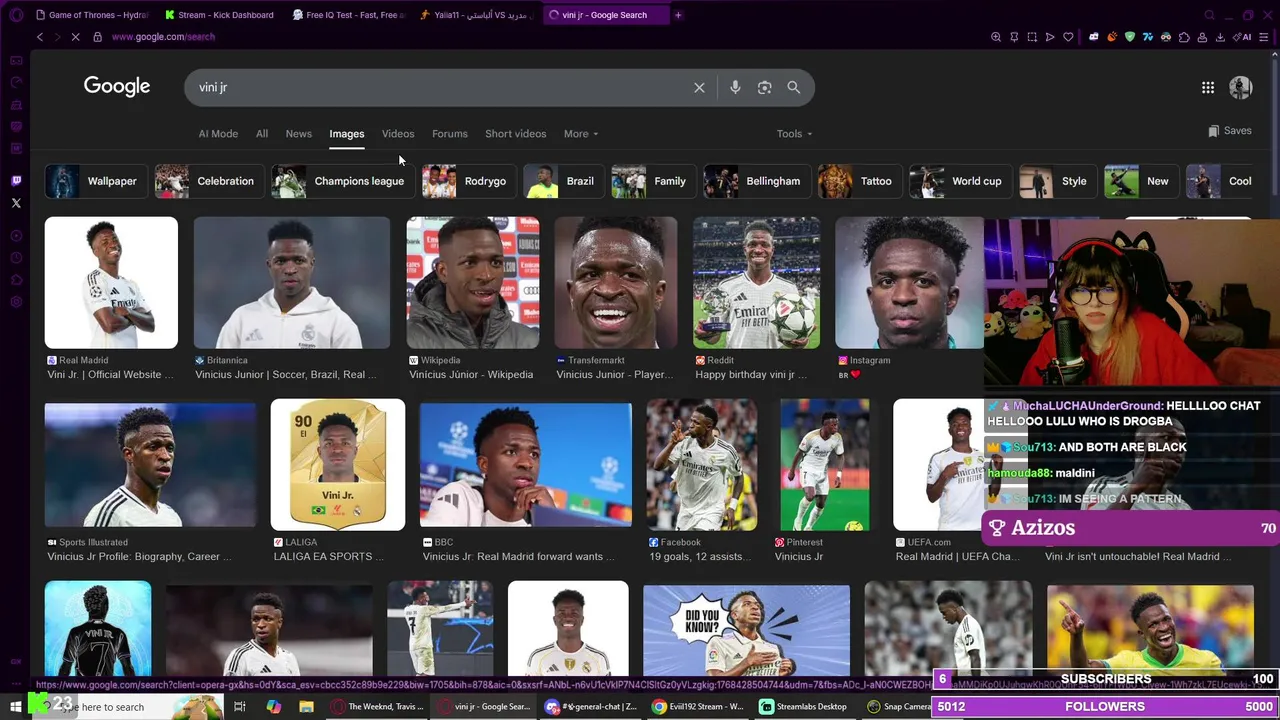Open the Google apps grid
The height and width of the screenshot is (720, 1280).
pyautogui.click(x=1208, y=87)
